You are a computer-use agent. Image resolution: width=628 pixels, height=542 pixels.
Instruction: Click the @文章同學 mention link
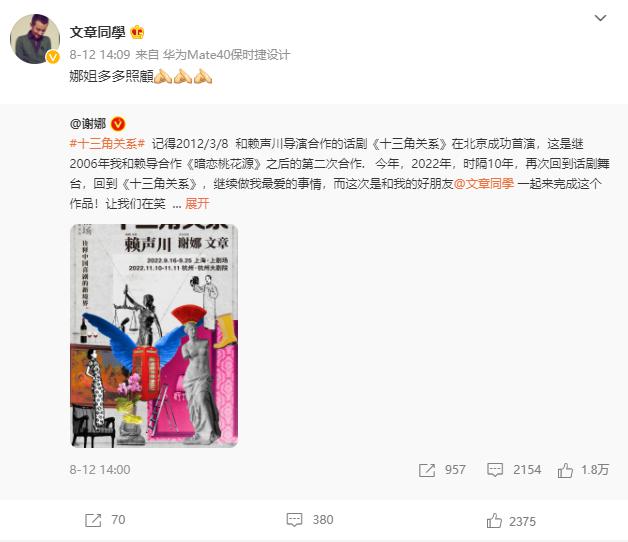[484, 183]
